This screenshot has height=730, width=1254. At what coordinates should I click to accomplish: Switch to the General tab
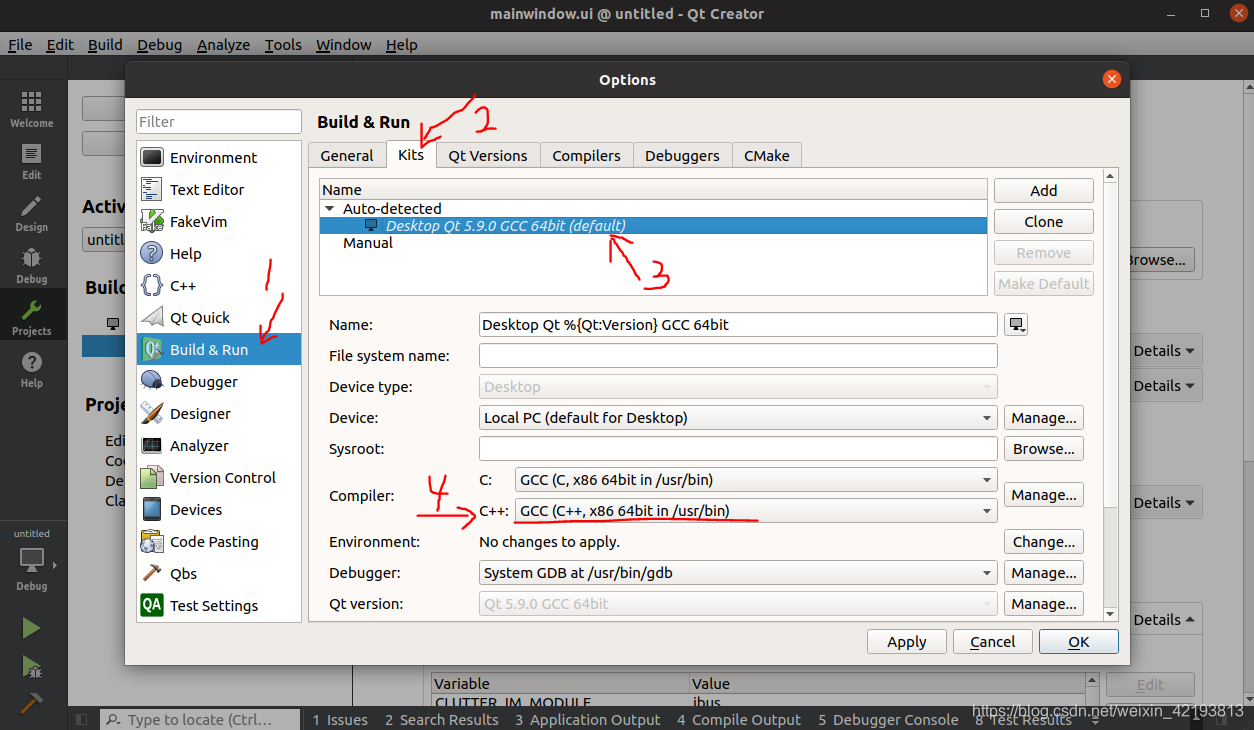pos(347,155)
